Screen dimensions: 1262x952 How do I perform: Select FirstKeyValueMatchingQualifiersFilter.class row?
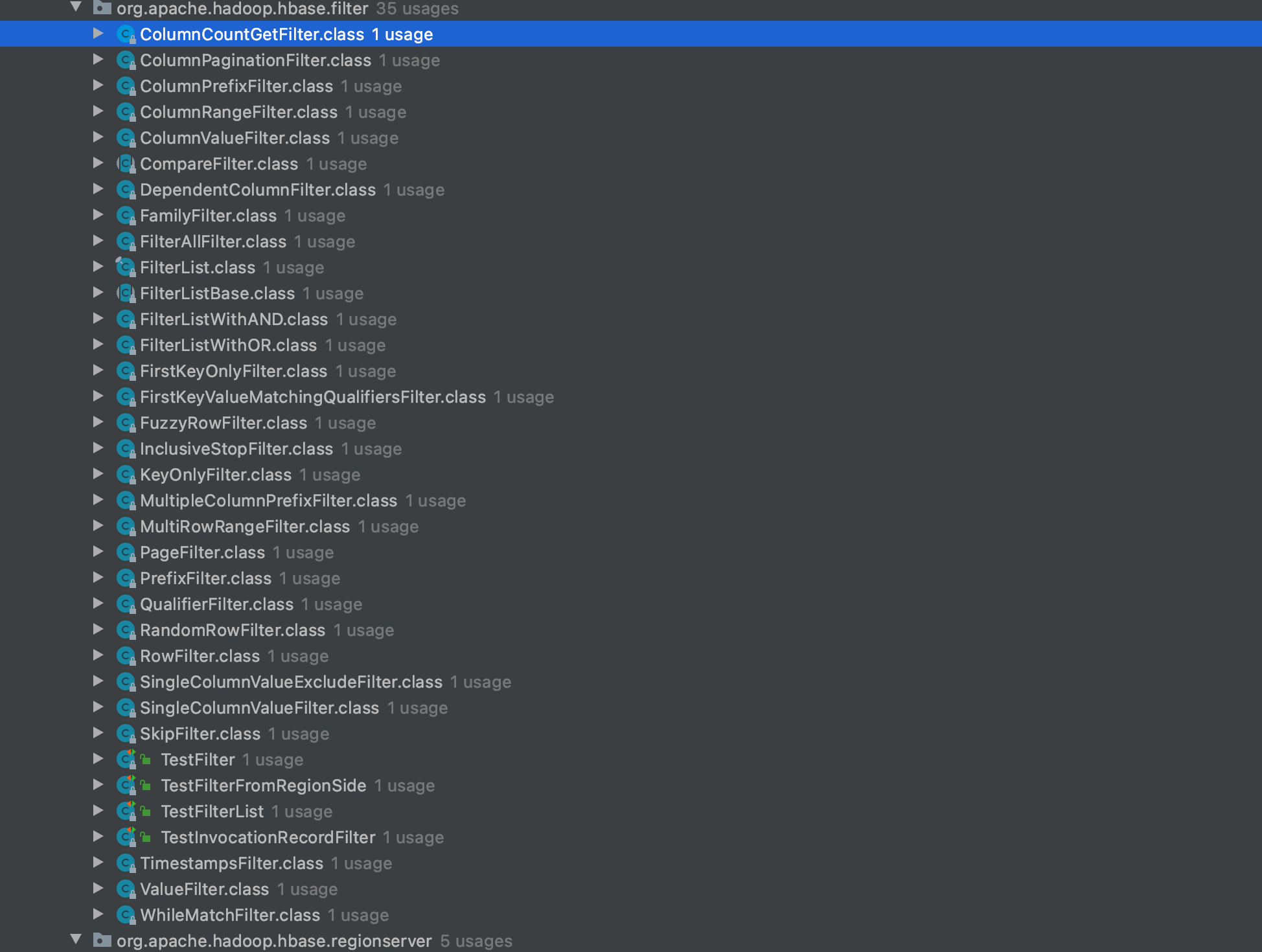[x=312, y=397]
